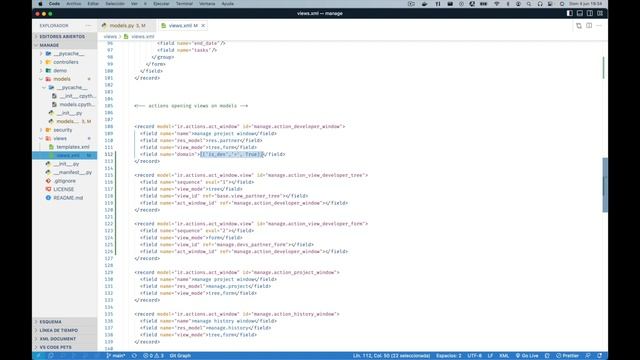
Task: Open editor more actions ellipsis
Action: (x=599, y=26)
